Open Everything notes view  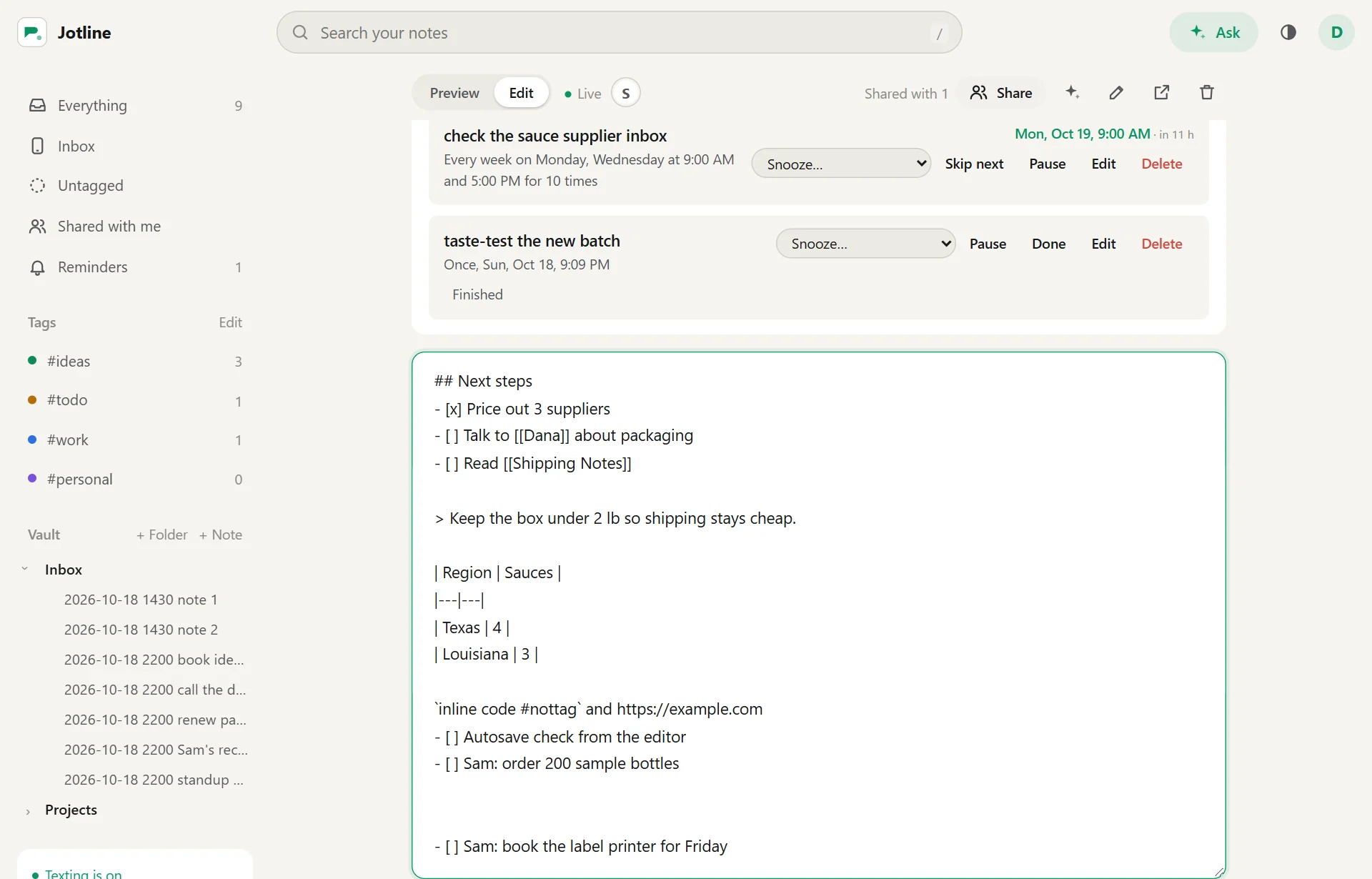point(136,106)
